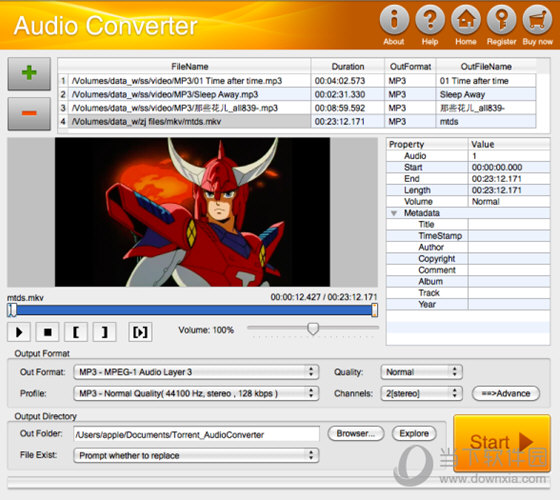Click the blue playback progress bar
560x500 pixels.
[193, 310]
